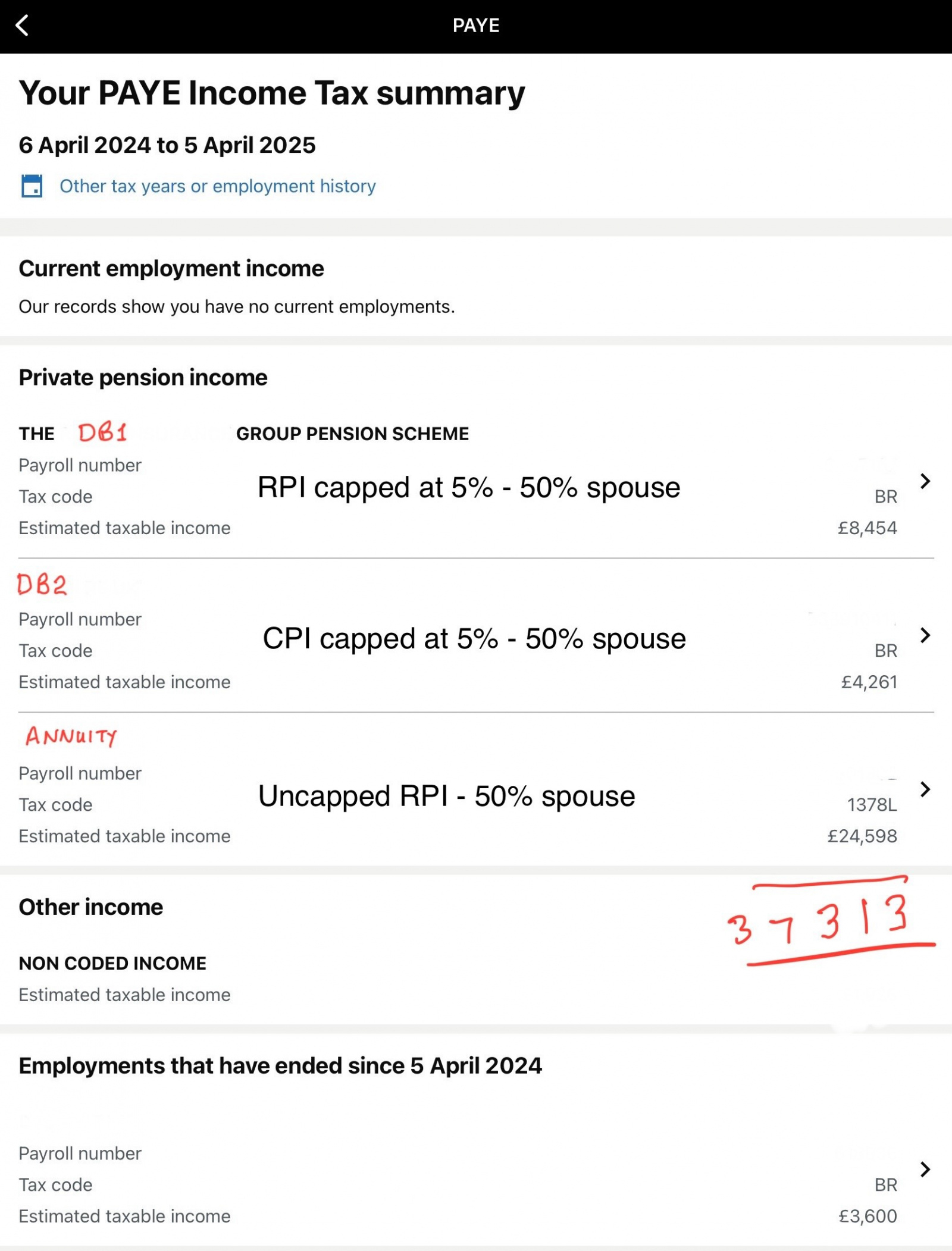Click the Current employment income heading
Viewport: 952px width, 1251px height.
point(171,269)
